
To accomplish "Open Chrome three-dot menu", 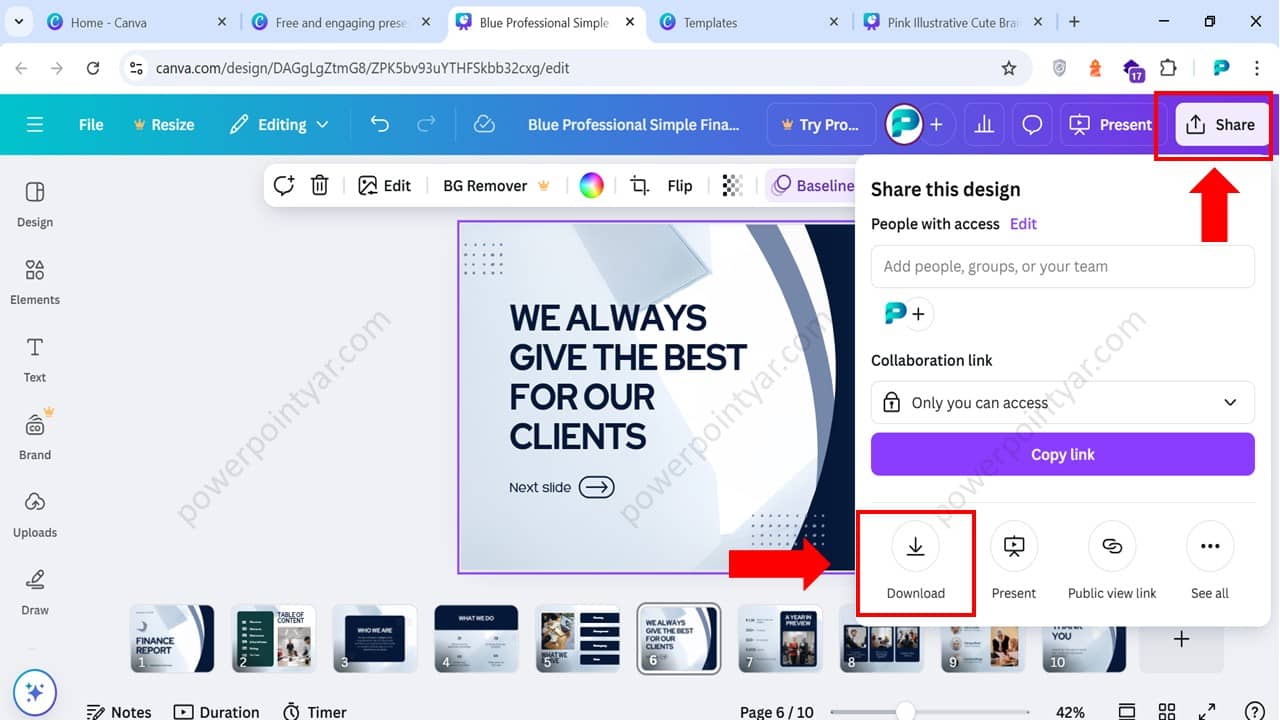I will [x=1257, y=68].
